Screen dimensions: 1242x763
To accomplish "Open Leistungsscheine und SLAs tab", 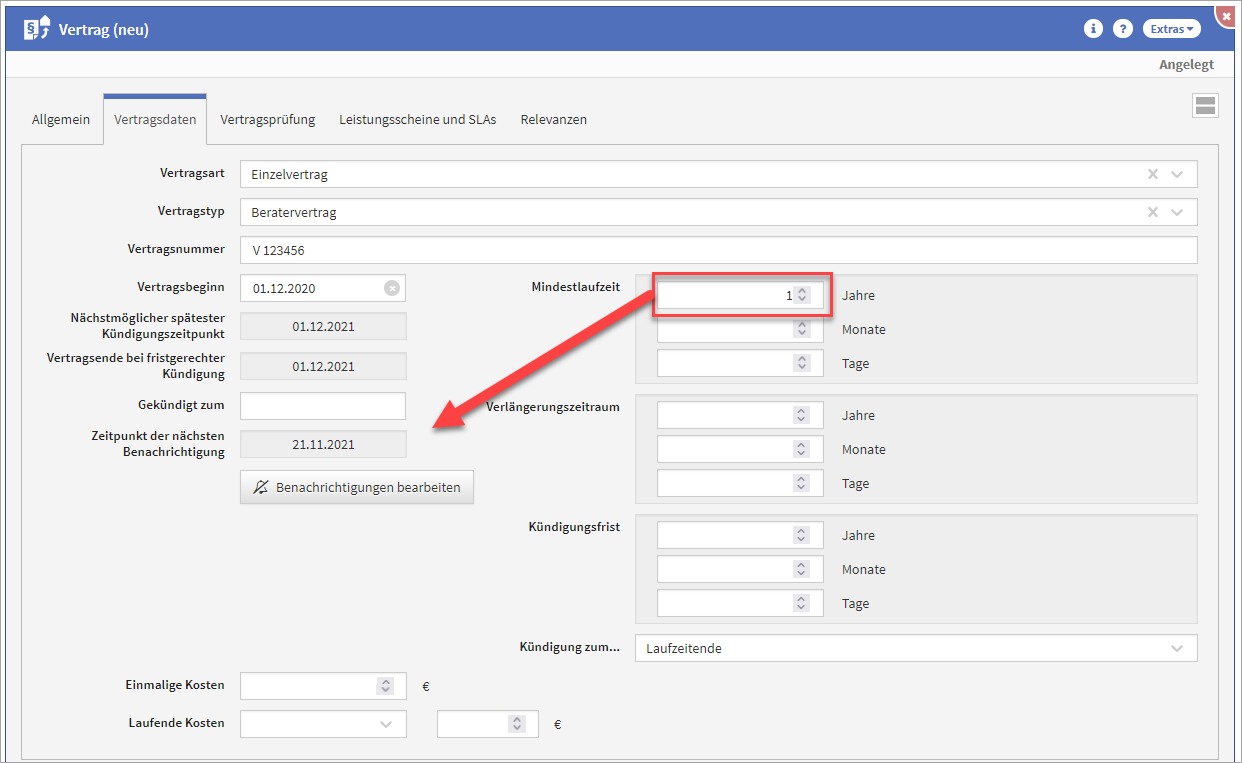I will (417, 119).
